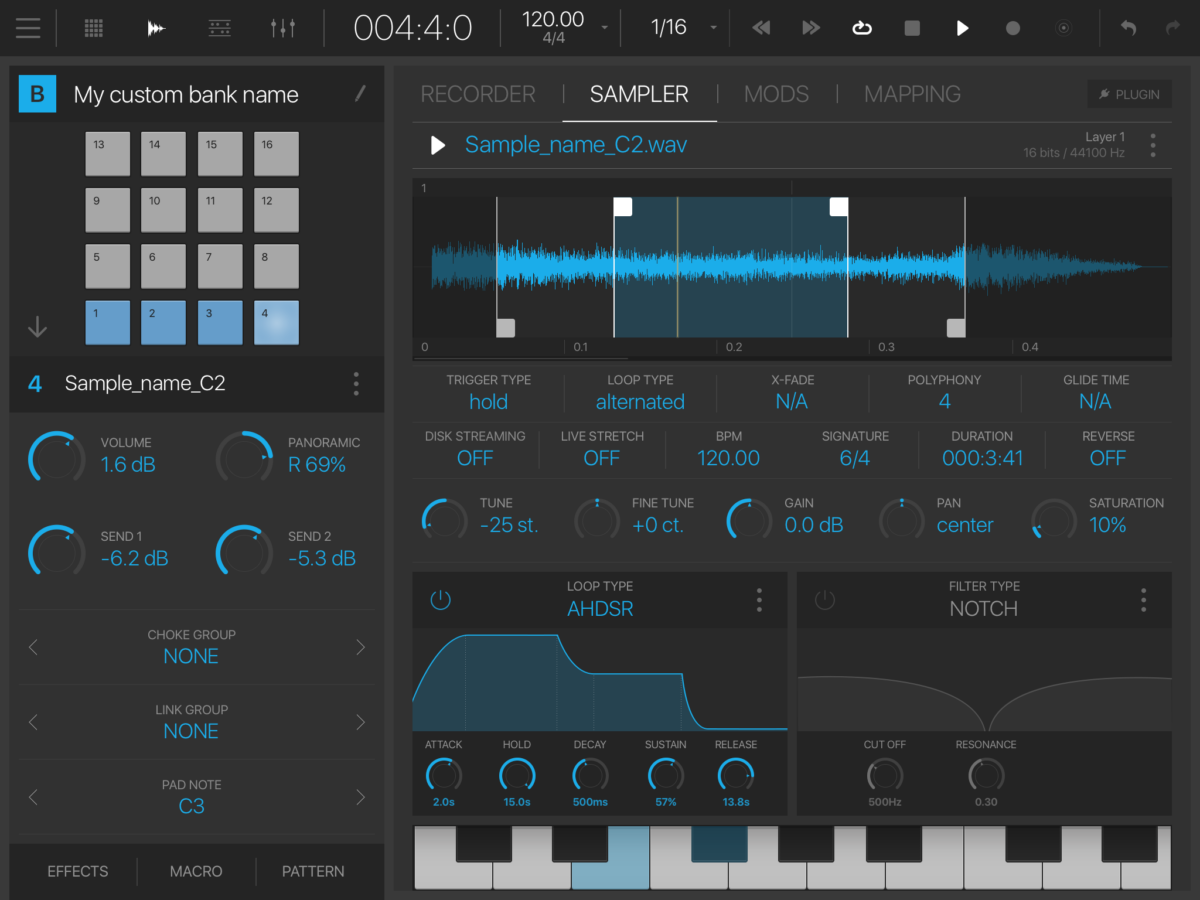Screen dimensions: 1200x900
Task: Click the PLUGIN button
Action: point(1129,94)
